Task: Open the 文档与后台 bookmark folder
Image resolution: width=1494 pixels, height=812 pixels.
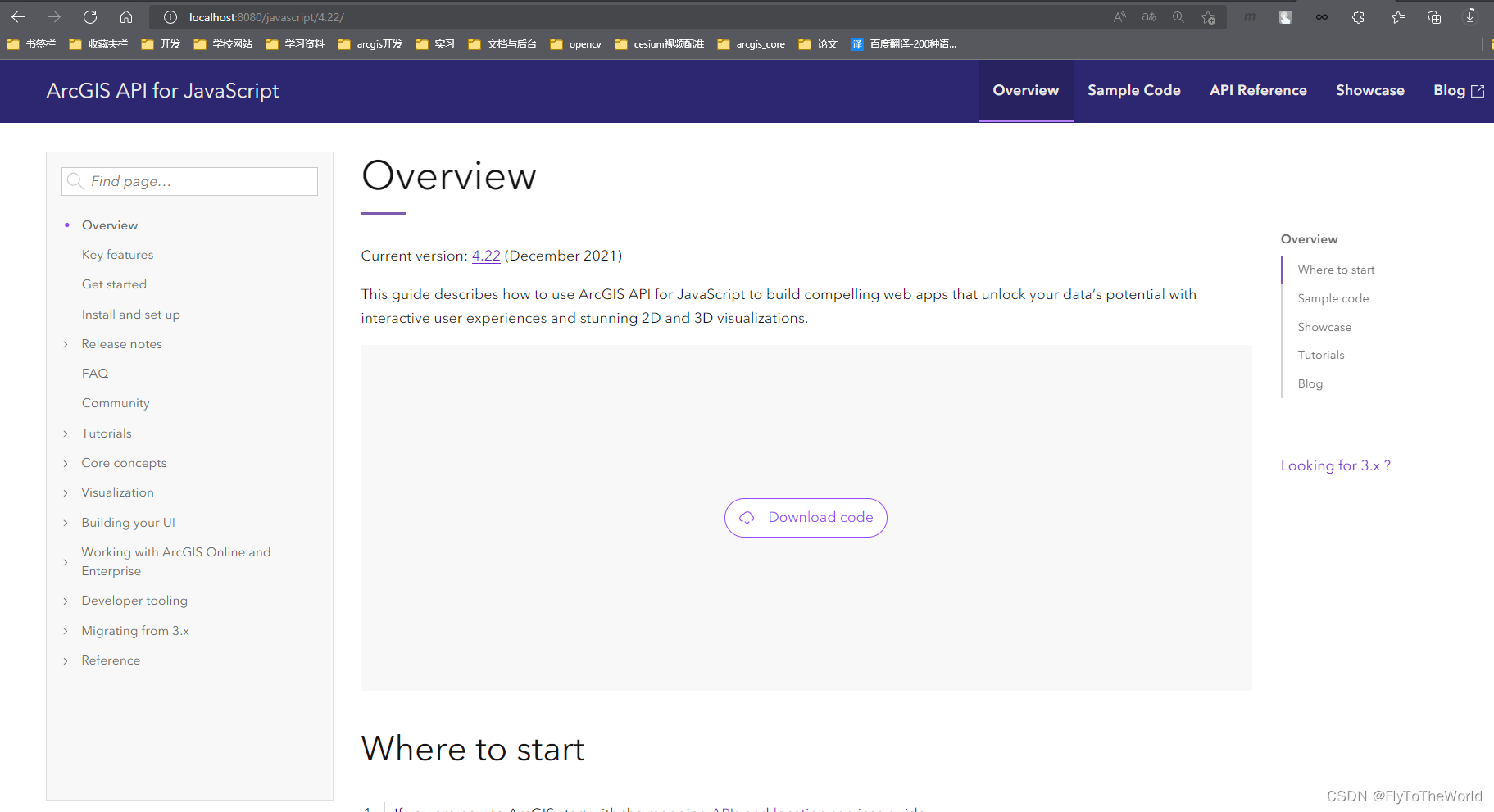Action: (502, 44)
